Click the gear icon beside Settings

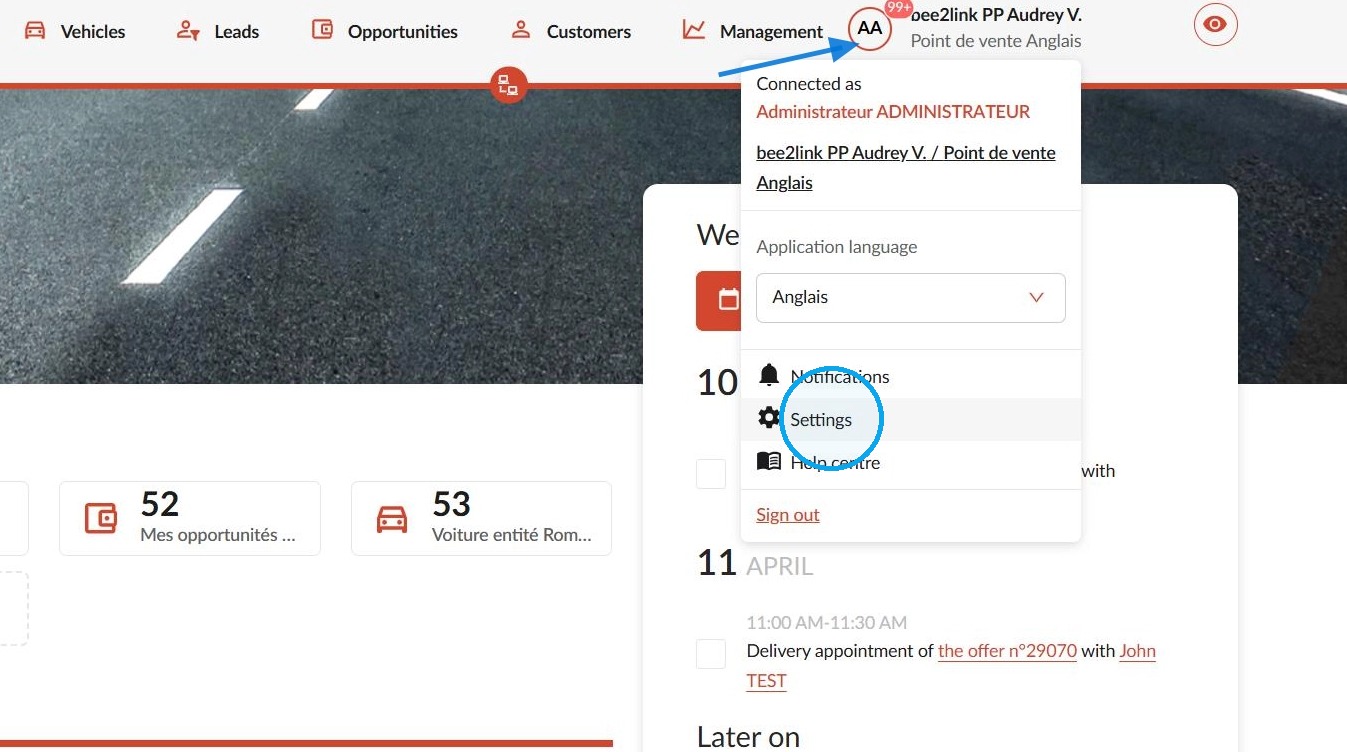769,418
